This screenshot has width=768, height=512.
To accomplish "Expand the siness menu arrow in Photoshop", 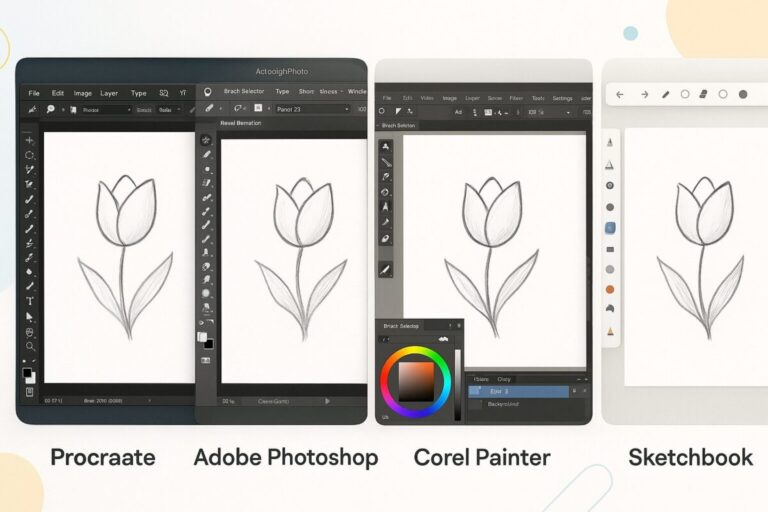I will (342, 92).
